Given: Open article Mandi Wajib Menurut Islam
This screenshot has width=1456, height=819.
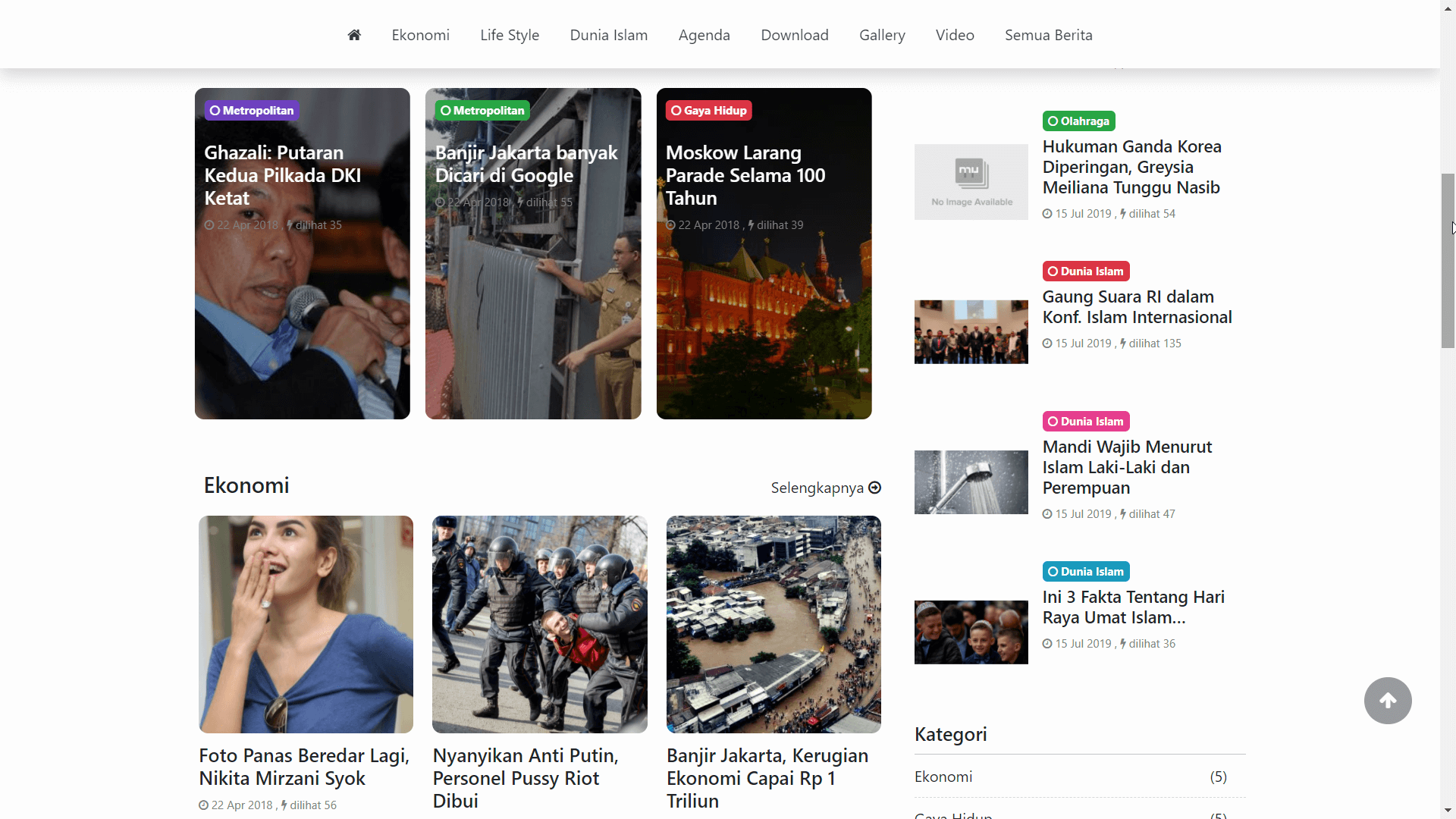Looking at the screenshot, I should (1127, 467).
